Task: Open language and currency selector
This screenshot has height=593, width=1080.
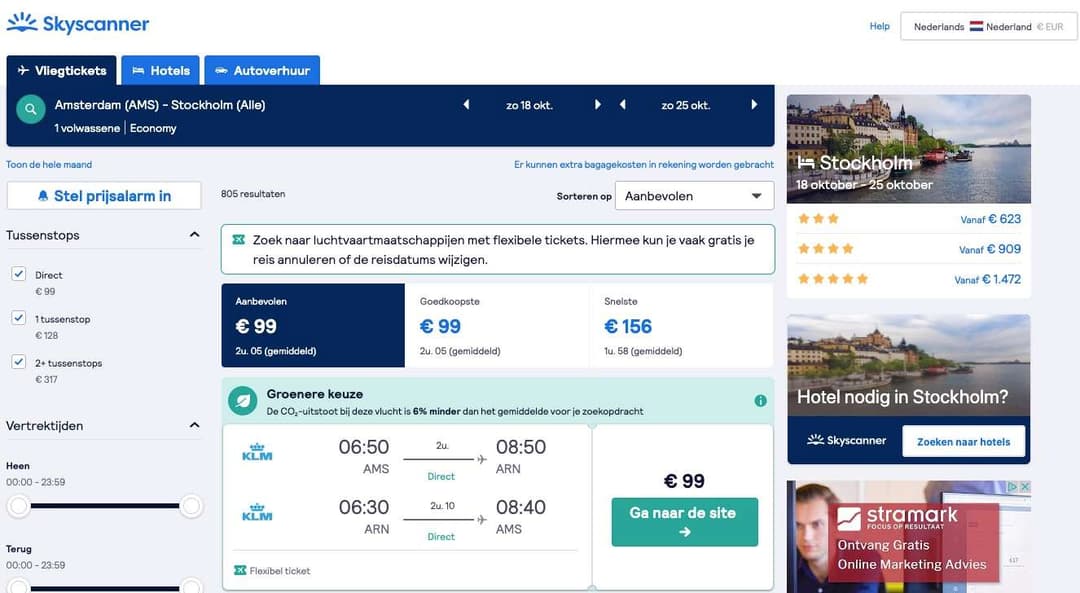Action: (x=988, y=27)
